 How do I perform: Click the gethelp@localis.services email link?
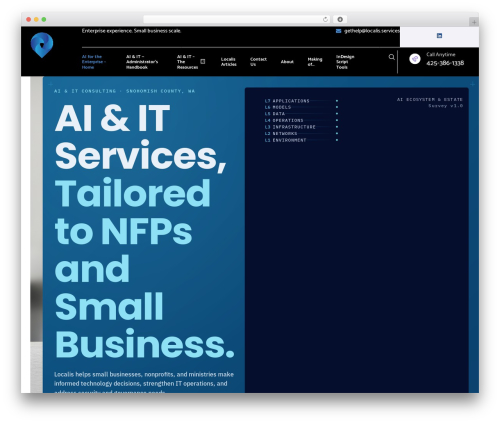point(372,31)
